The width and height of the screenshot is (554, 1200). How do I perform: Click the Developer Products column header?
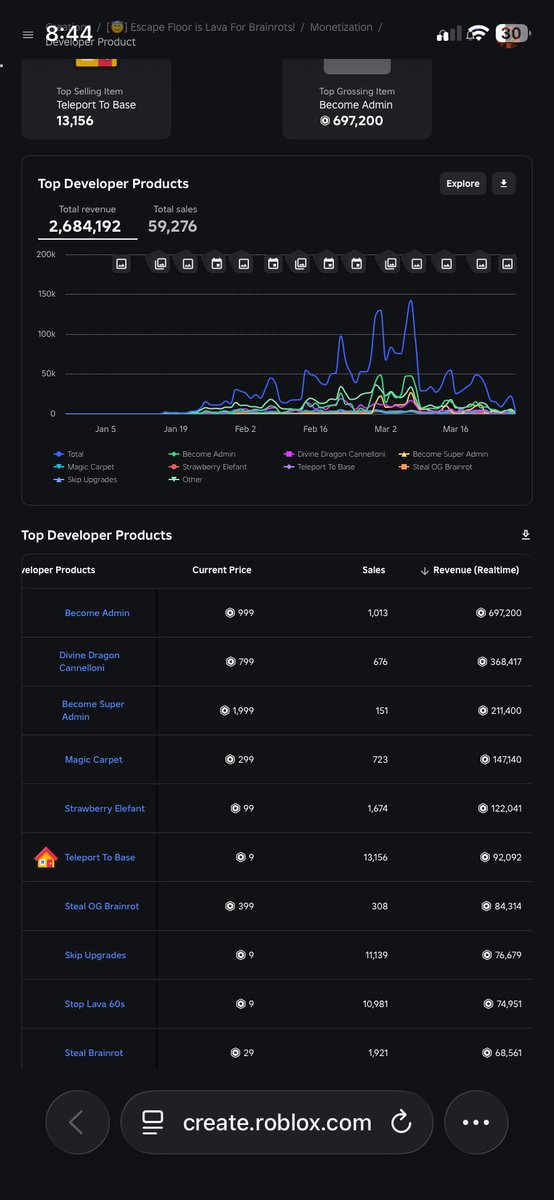click(x=59, y=570)
